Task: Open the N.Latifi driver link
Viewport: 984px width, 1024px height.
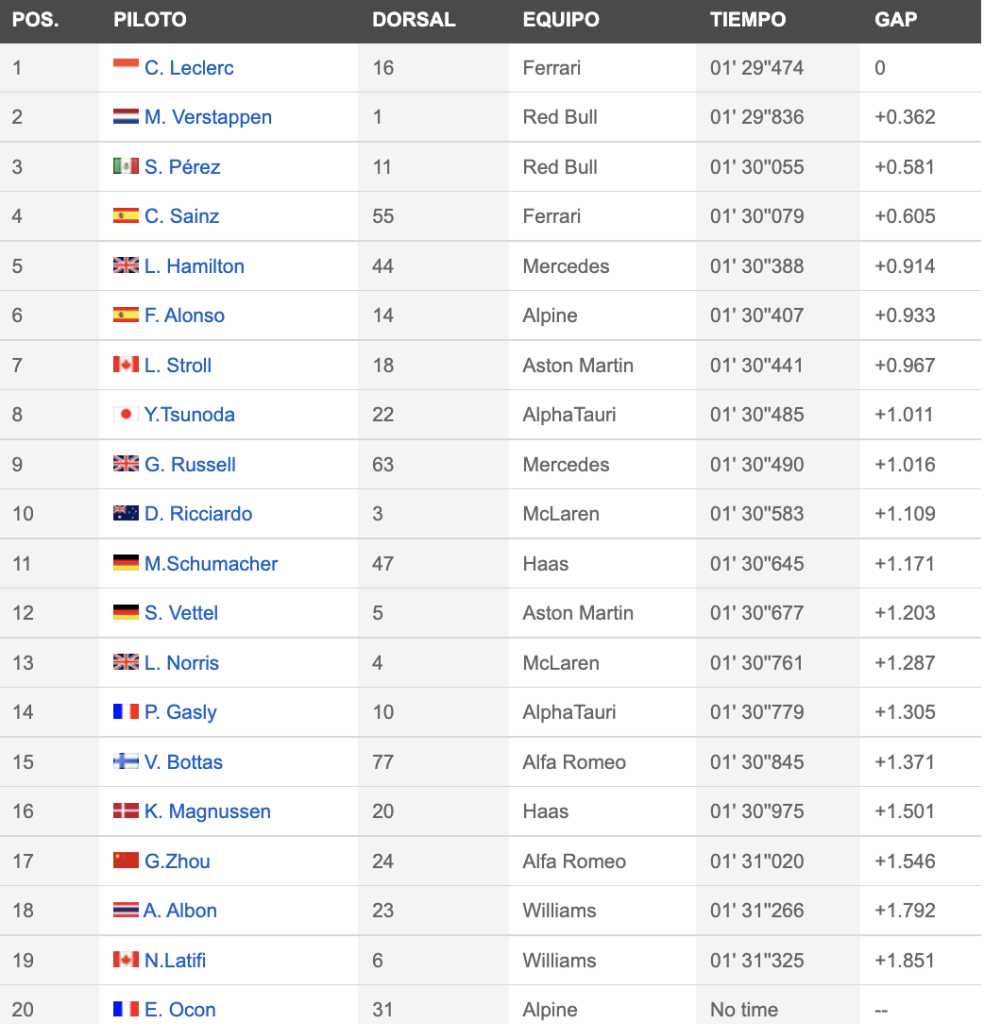Action: [x=175, y=960]
